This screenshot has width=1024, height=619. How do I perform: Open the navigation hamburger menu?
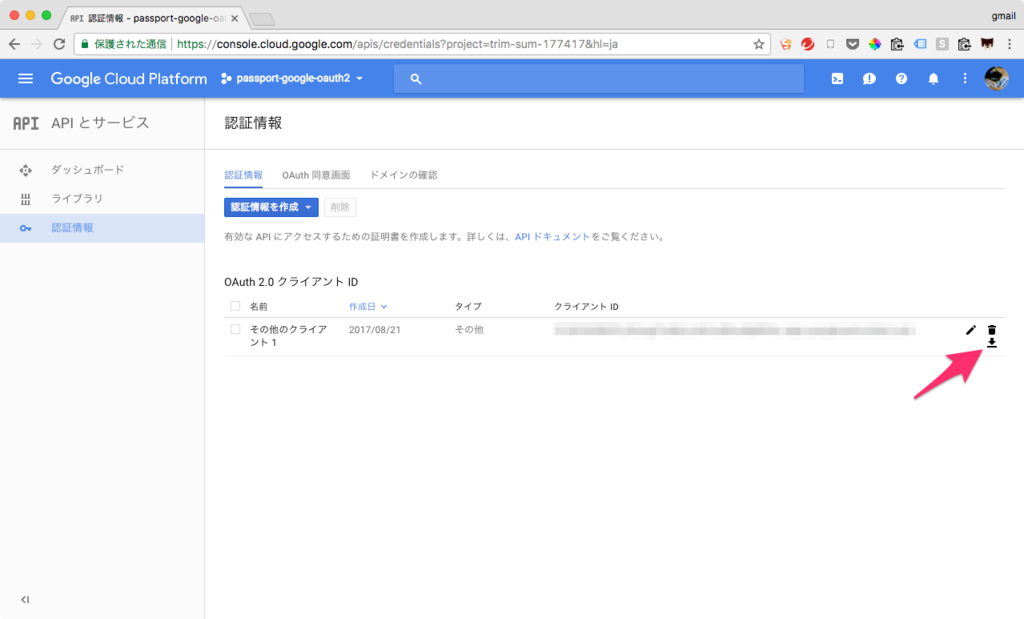tap(26, 78)
